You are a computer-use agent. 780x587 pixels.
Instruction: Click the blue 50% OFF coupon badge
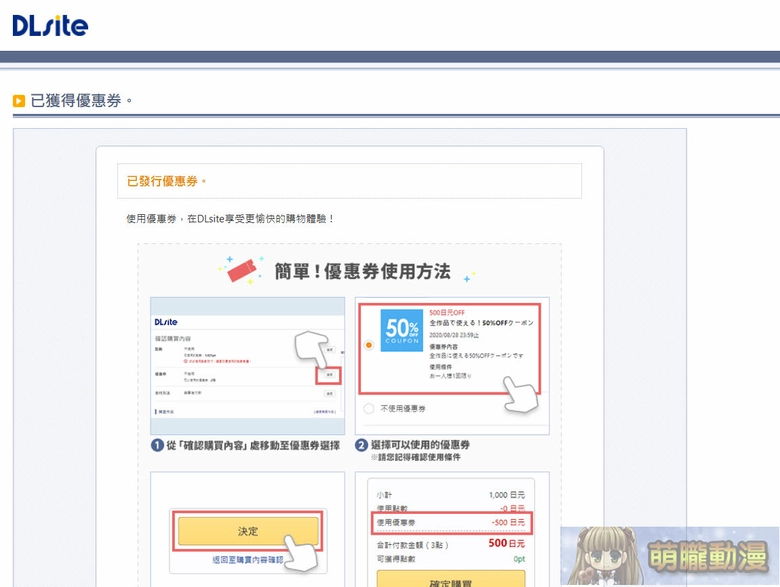401,332
